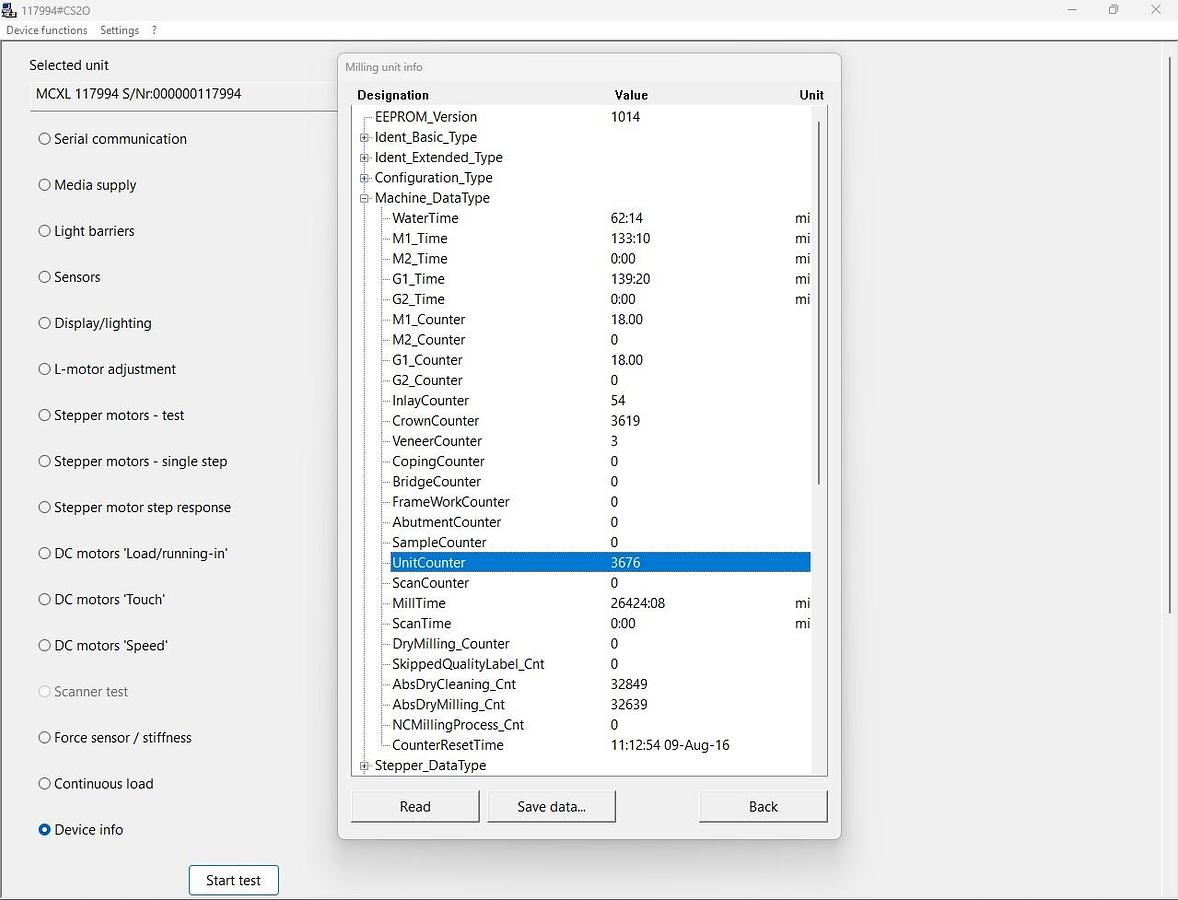
Task: Pick the Continuous load radio button
Action: pyautogui.click(x=45, y=783)
